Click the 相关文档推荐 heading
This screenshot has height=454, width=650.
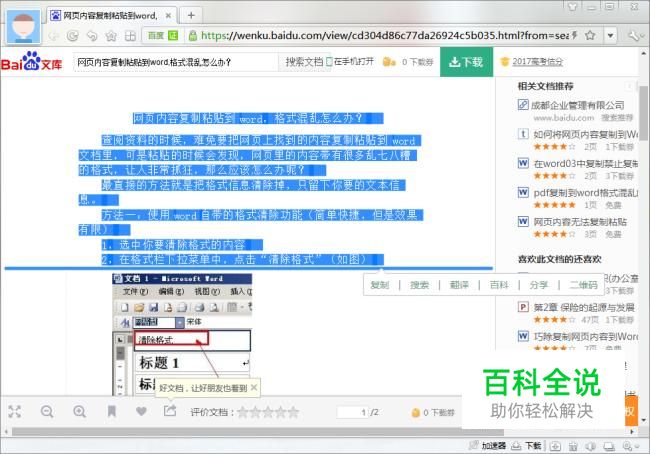(x=546, y=86)
